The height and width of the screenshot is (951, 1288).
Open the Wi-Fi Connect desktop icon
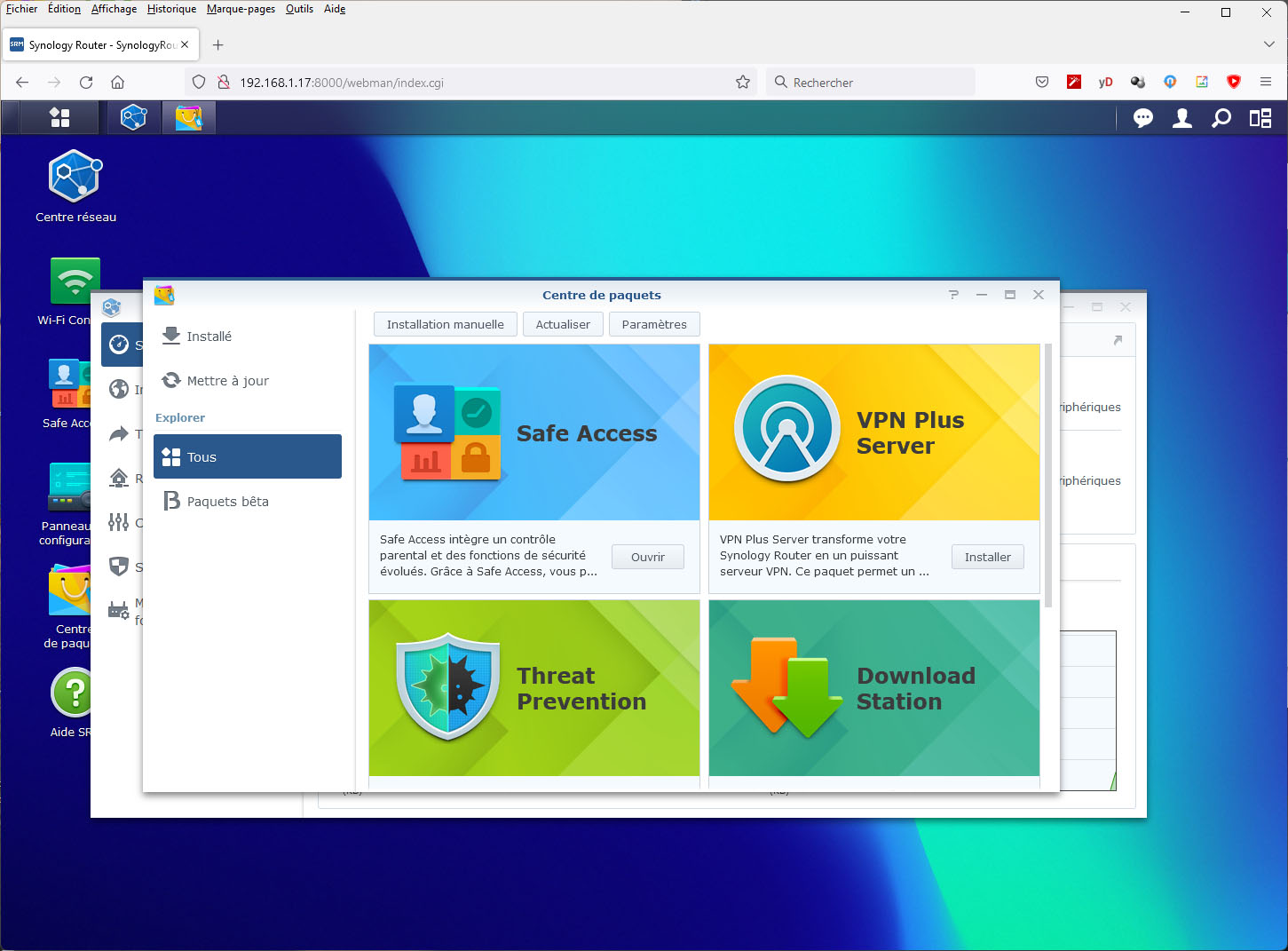pyautogui.click(x=75, y=282)
